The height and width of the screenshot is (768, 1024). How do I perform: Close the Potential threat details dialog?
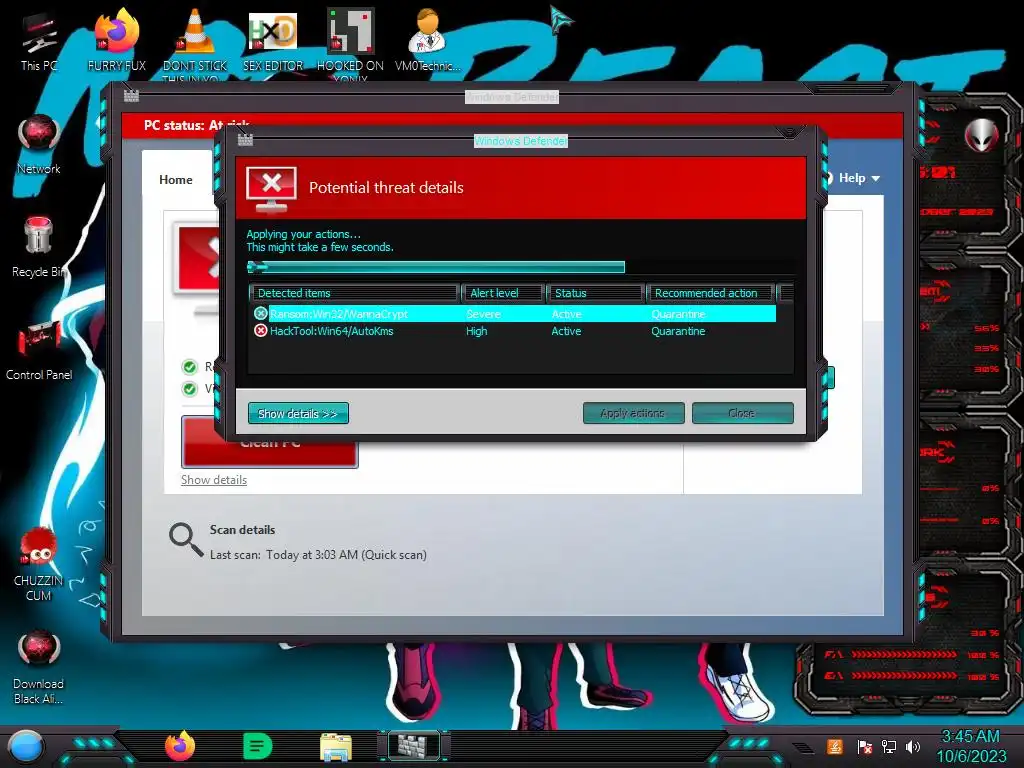743,413
